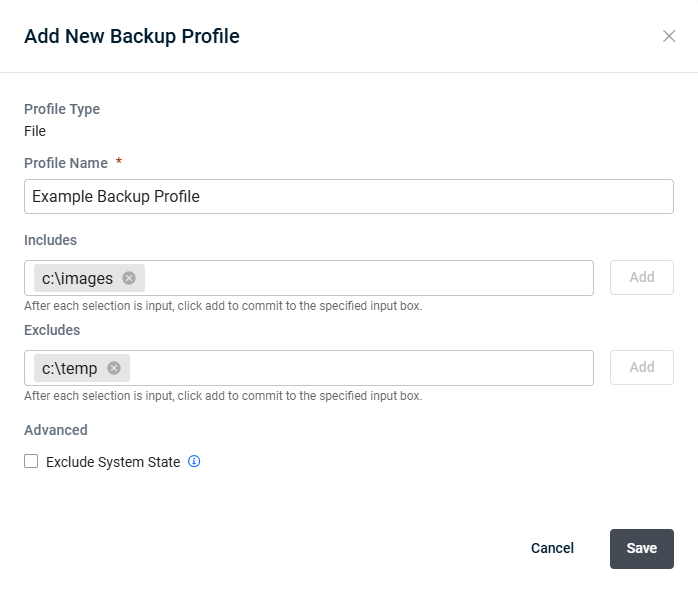
Task: Cancel the new backup profile
Action: (552, 548)
